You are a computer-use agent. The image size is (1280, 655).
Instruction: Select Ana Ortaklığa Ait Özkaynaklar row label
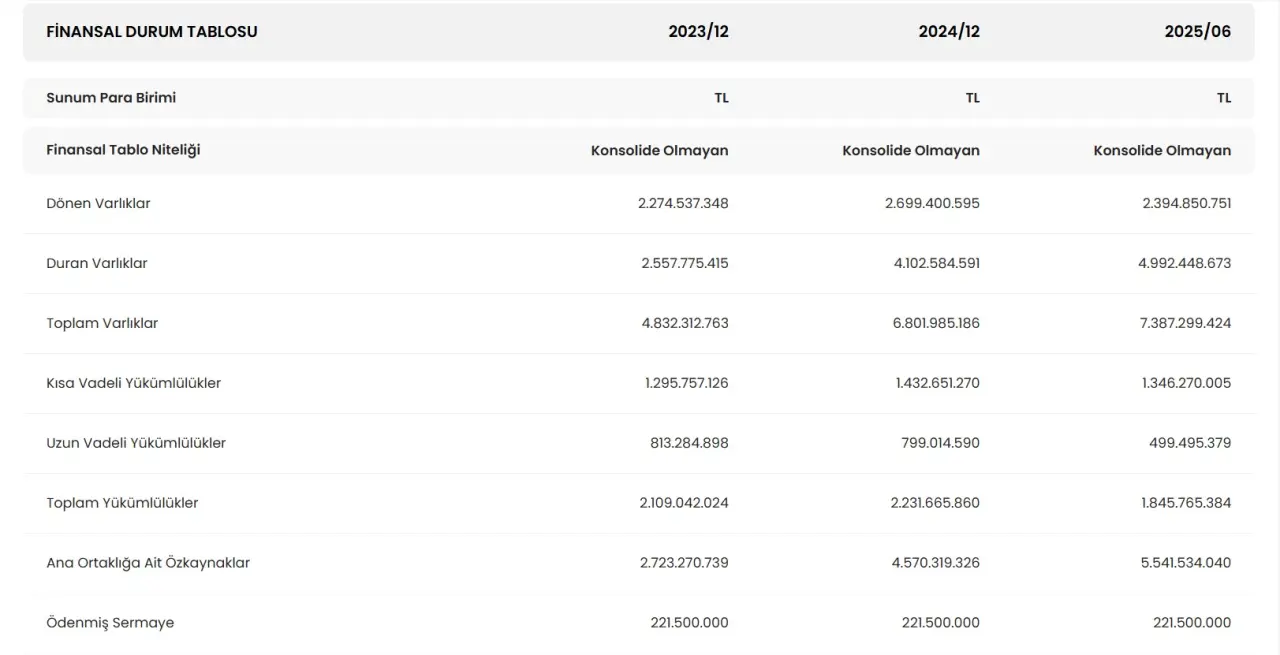point(148,563)
